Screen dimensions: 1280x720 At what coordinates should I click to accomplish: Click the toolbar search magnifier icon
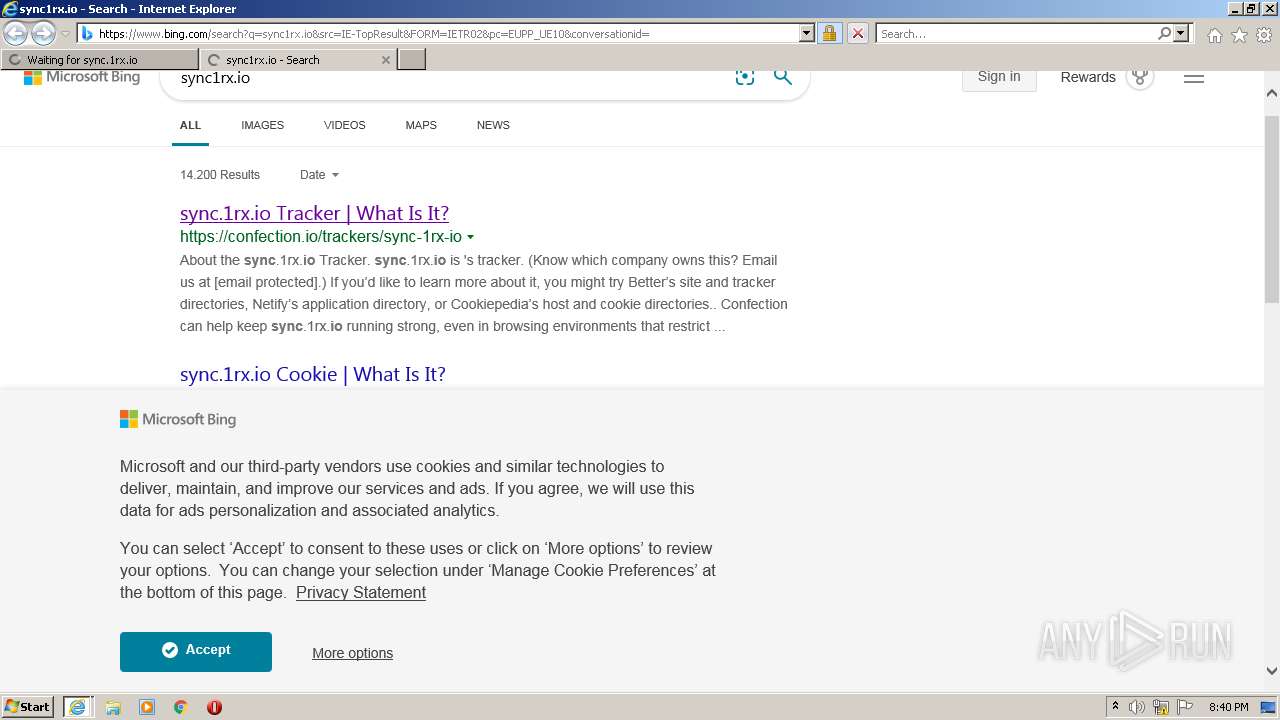pos(1164,34)
